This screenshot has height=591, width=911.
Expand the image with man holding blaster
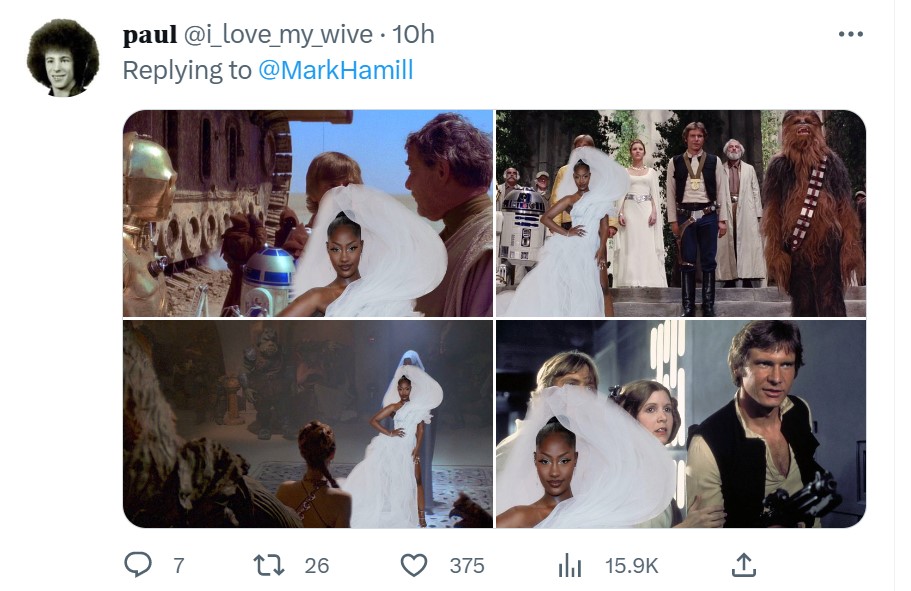coord(681,424)
